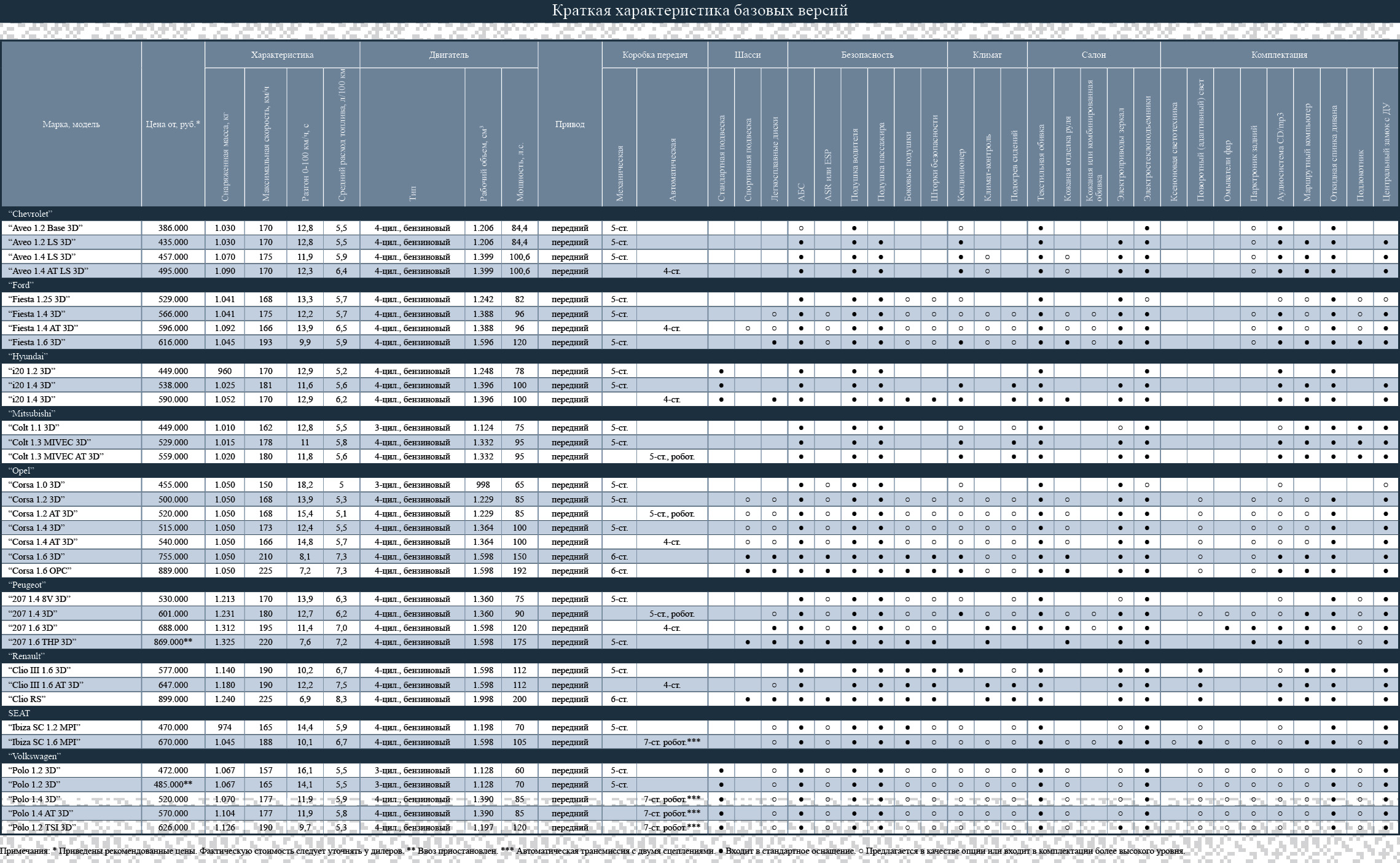Screen dimensions: 1400x863
Task: Select the 'Механическая' gearbox column header
Action: (619, 137)
